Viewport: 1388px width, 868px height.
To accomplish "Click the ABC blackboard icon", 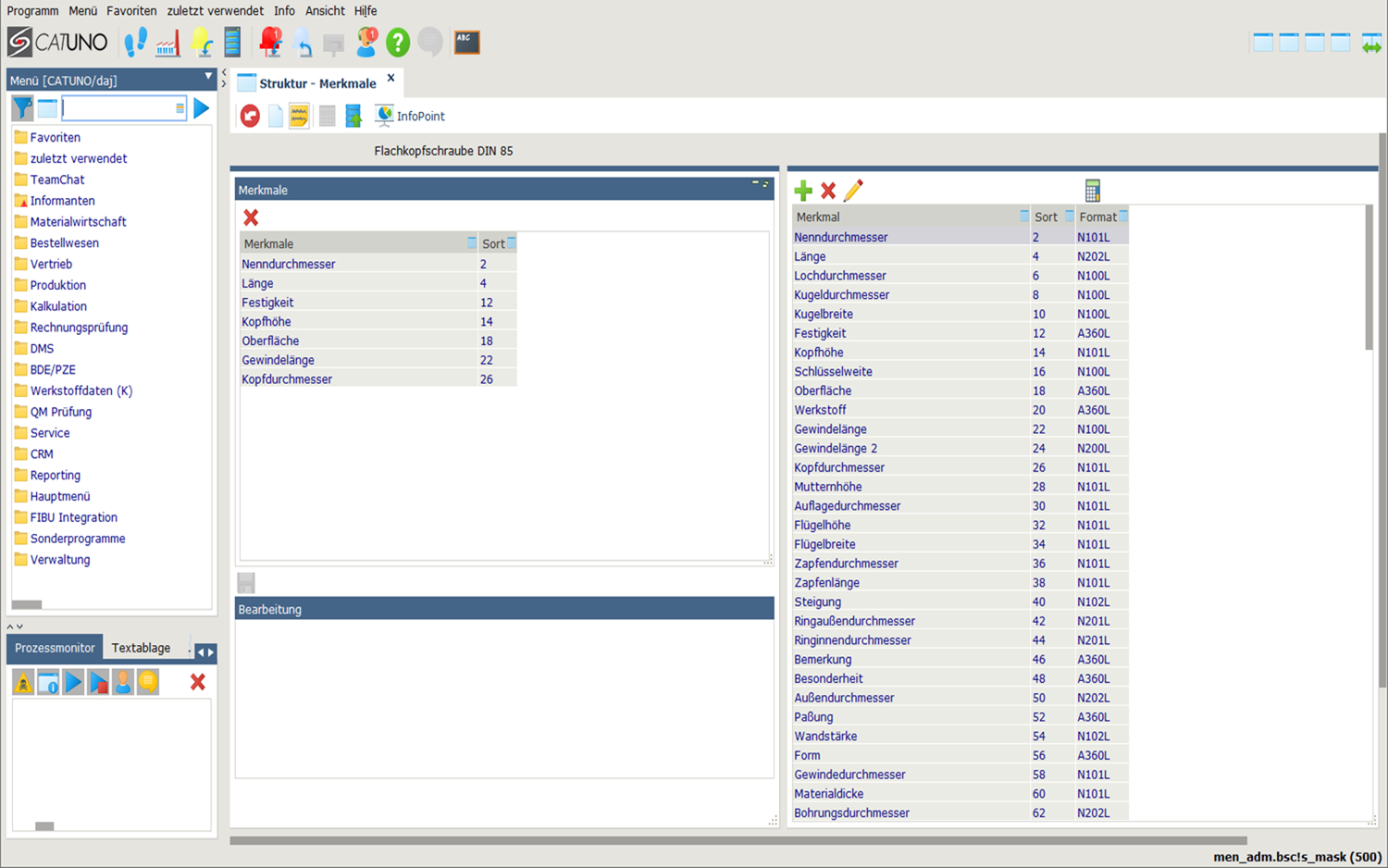I will click(x=466, y=42).
